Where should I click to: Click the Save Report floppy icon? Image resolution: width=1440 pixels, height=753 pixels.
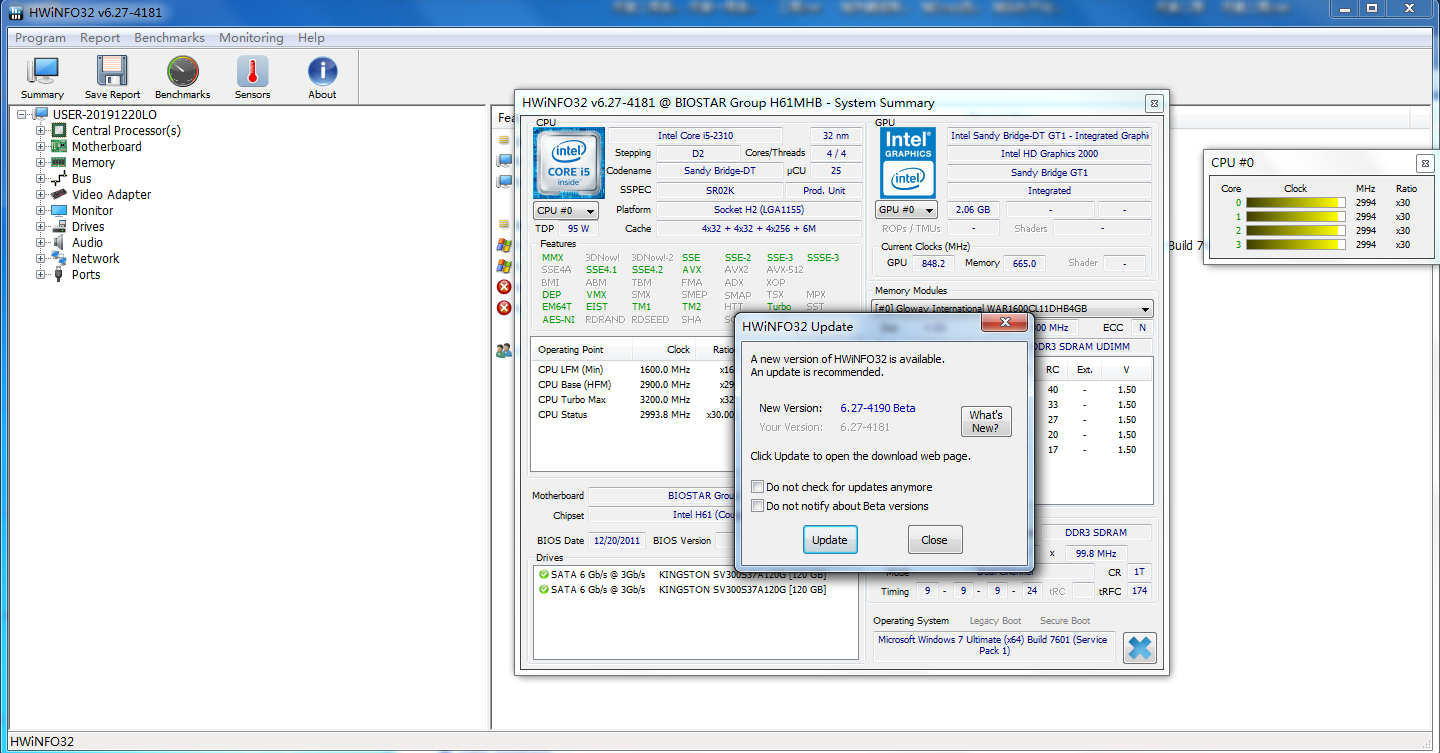click(112, 72)
